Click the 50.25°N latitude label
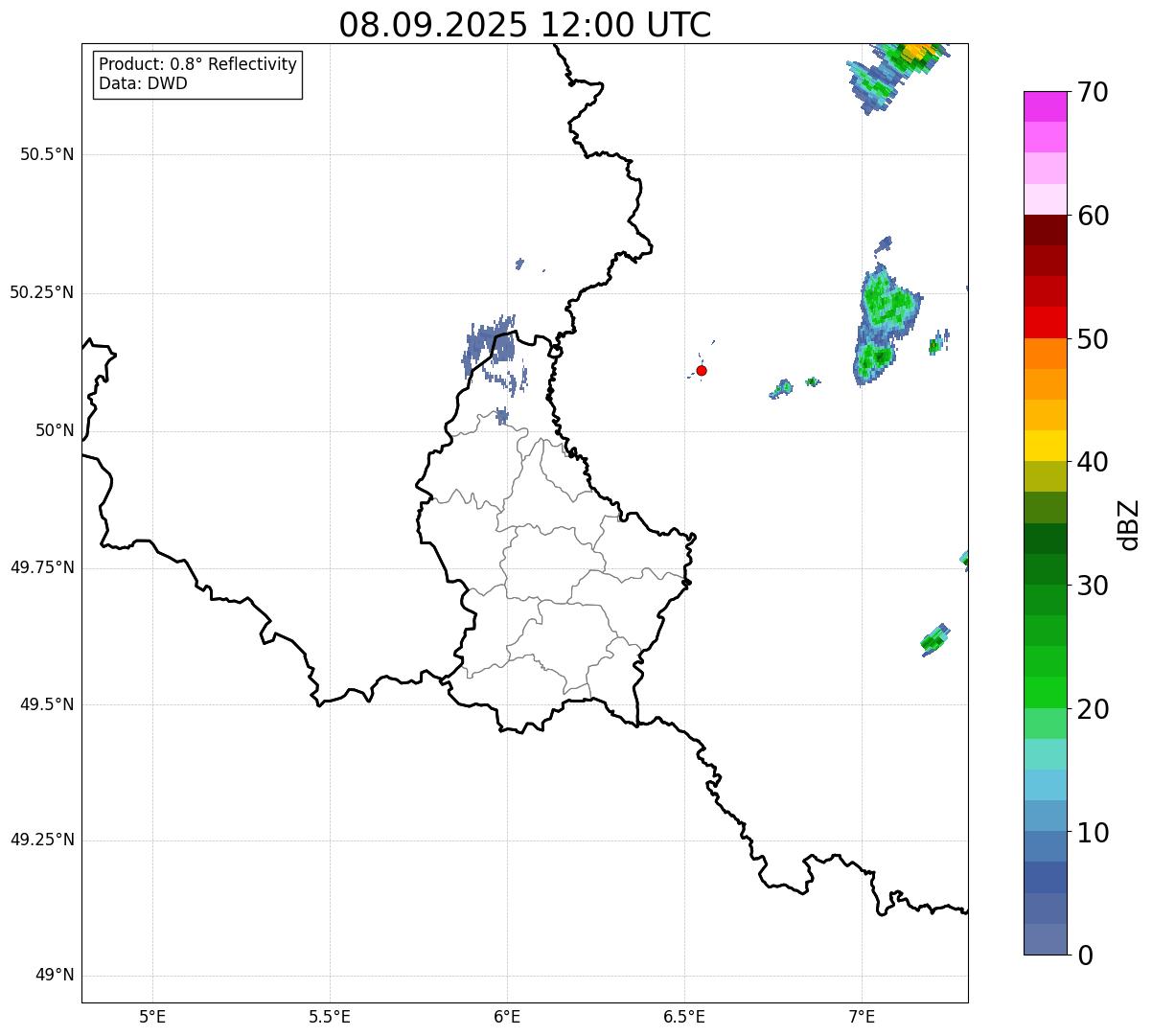This screenshot has height=1036, width=1152. (x=42, y=292)
